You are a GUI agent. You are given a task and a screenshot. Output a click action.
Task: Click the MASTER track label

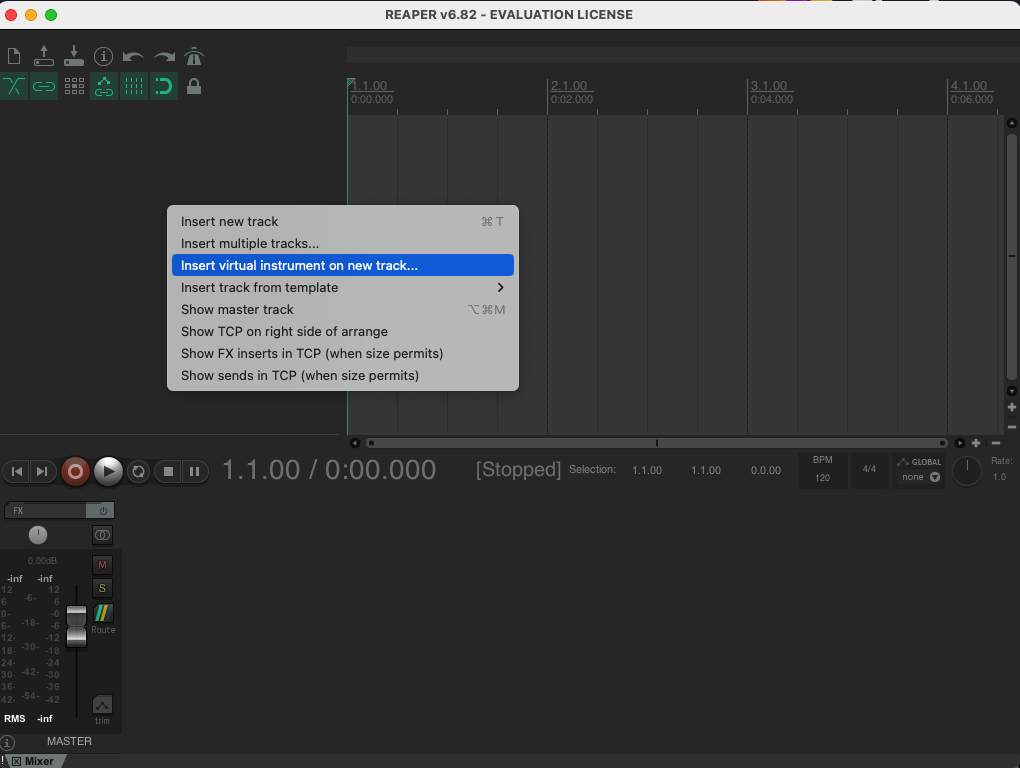click(x=69, y=741)
